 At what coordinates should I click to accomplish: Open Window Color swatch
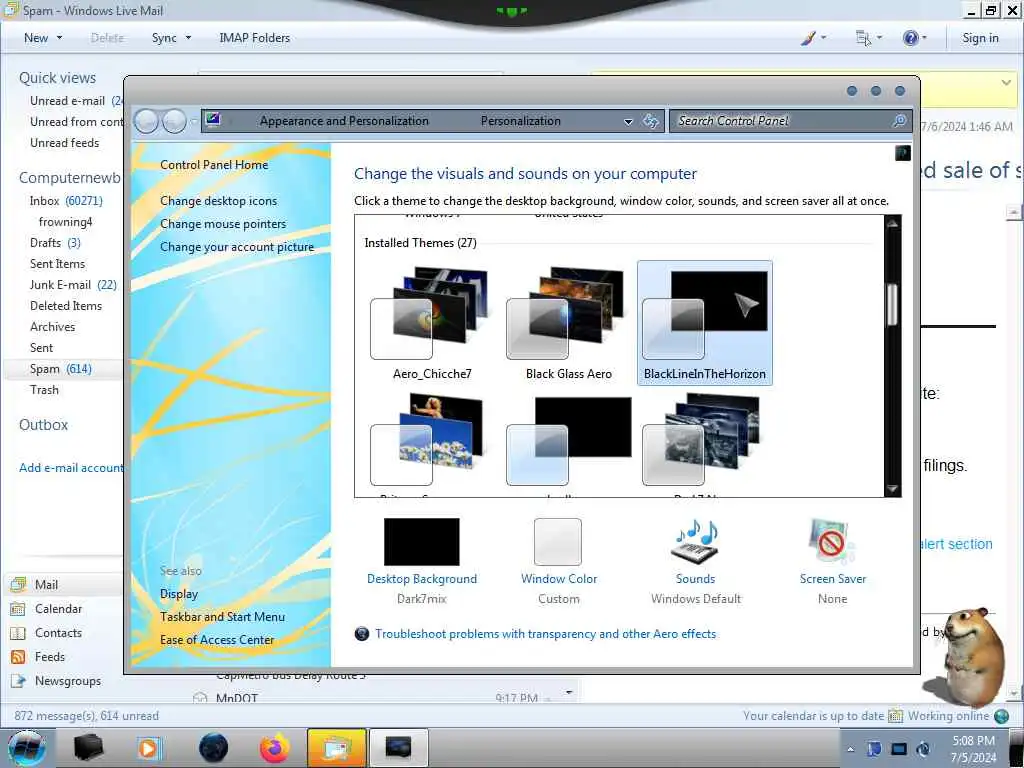click(558, 541)
